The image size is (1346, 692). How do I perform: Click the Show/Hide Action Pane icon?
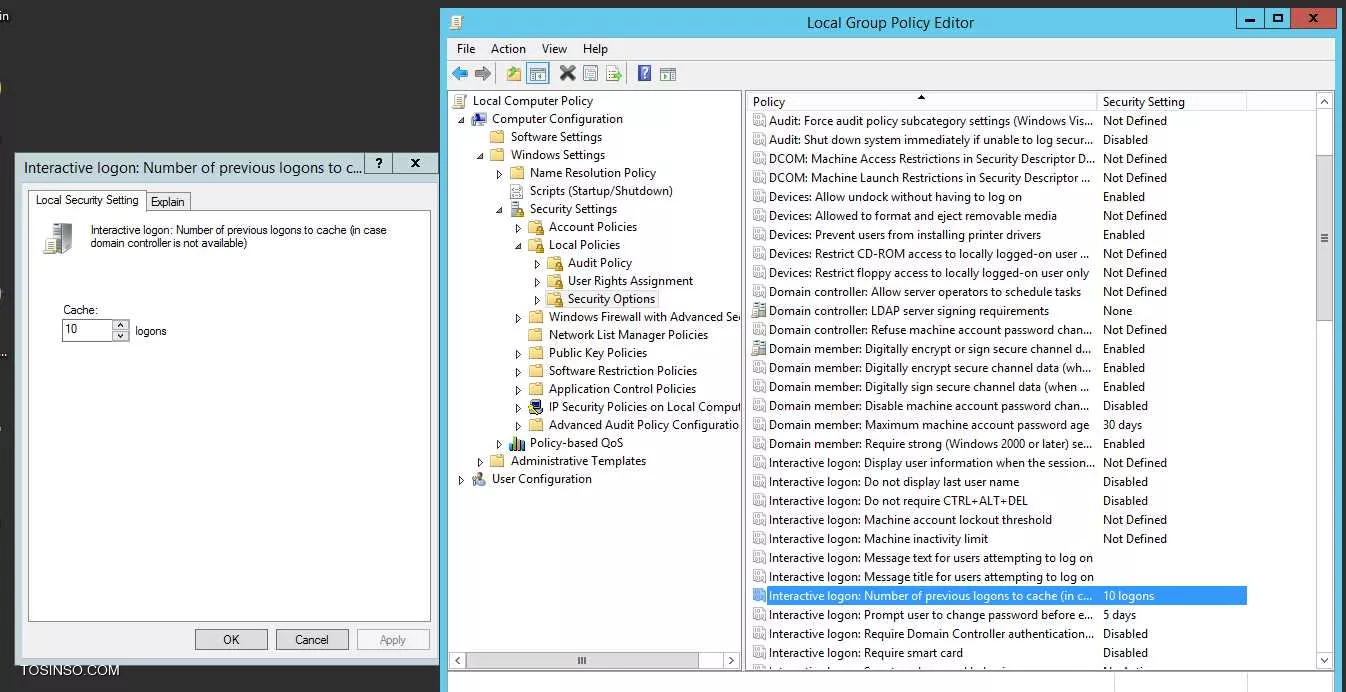[668, 73]
